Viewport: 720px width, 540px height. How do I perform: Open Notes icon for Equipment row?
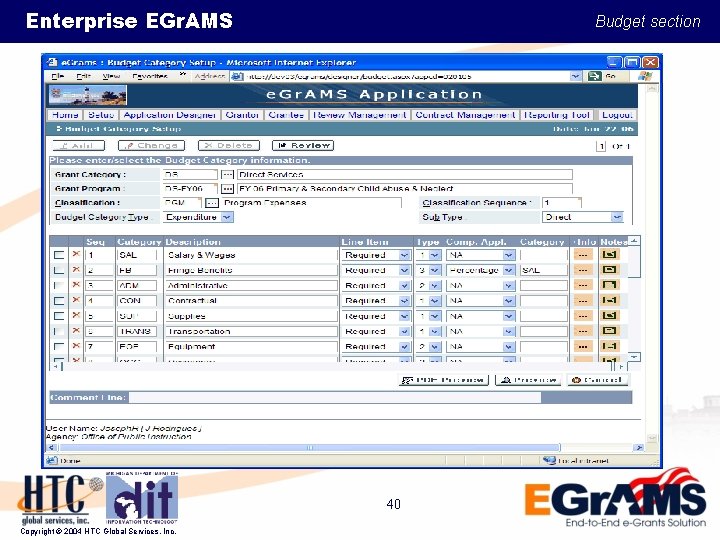(x=609, y=346)
